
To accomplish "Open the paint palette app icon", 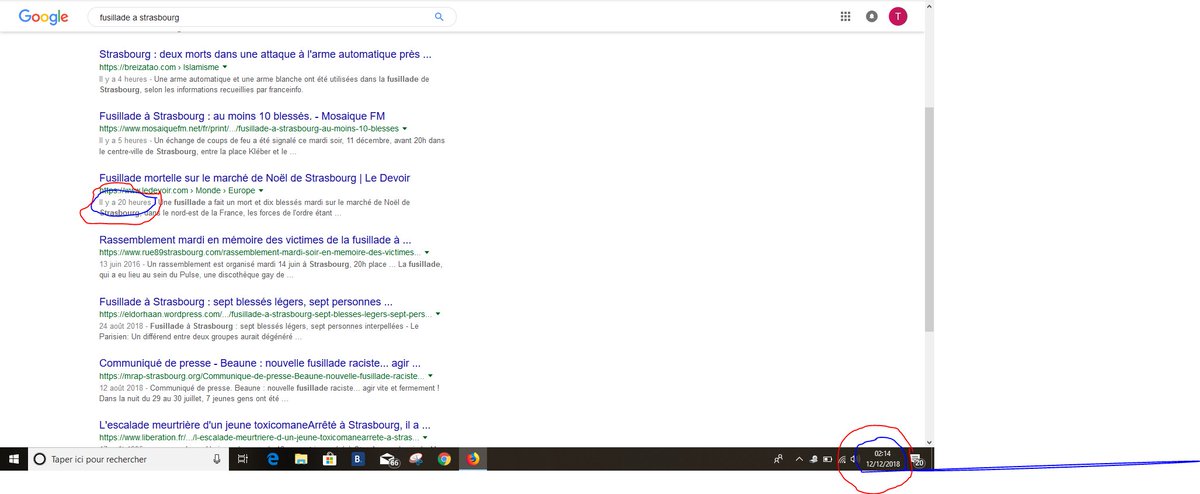I will click(x=416, y=460).
